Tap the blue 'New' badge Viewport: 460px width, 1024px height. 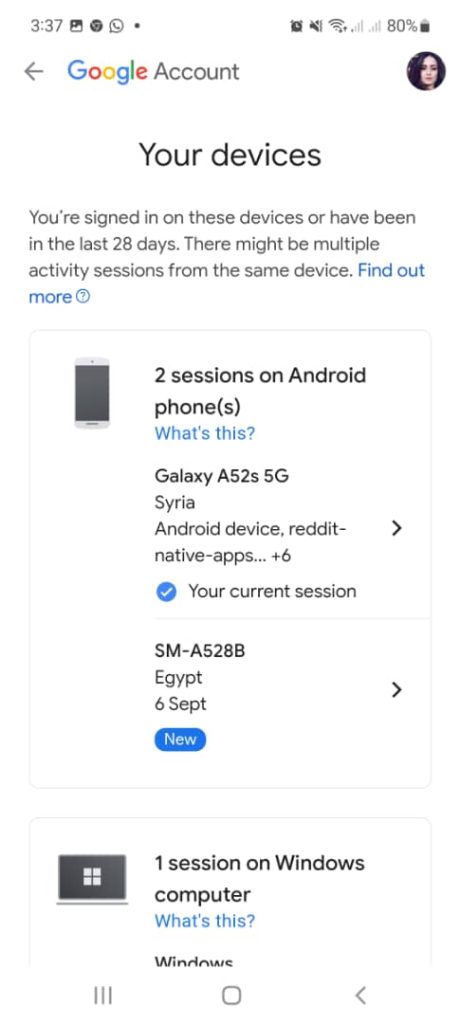(x=180, y=739)
